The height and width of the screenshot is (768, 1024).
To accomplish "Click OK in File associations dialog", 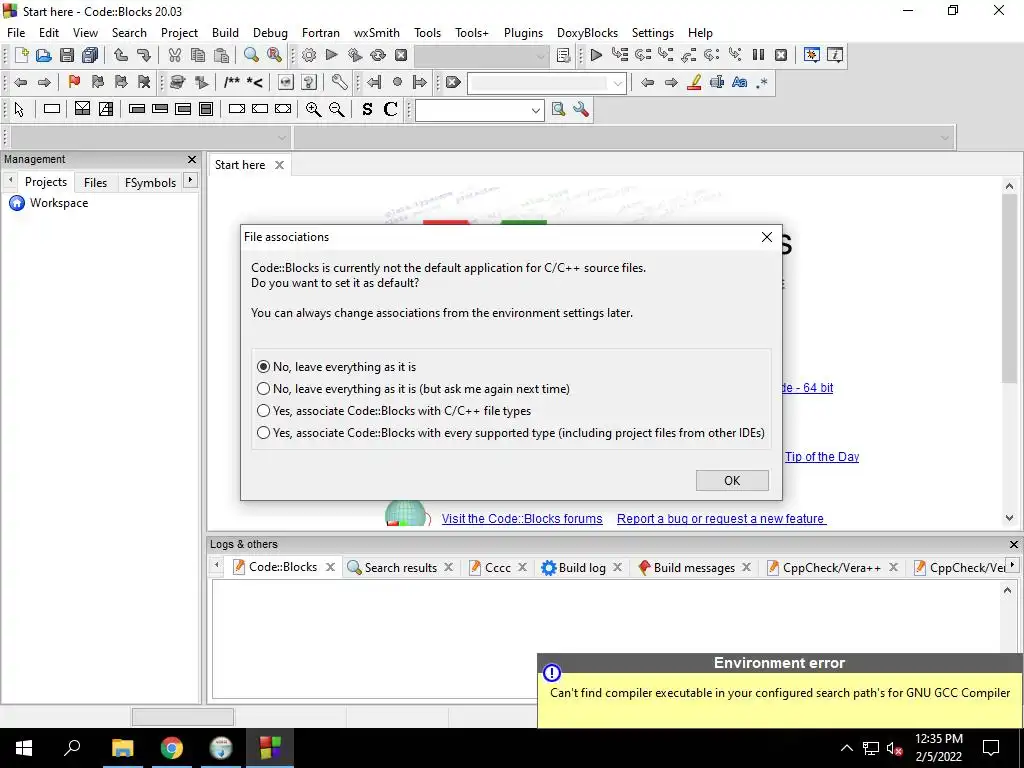I will [732, 481].
